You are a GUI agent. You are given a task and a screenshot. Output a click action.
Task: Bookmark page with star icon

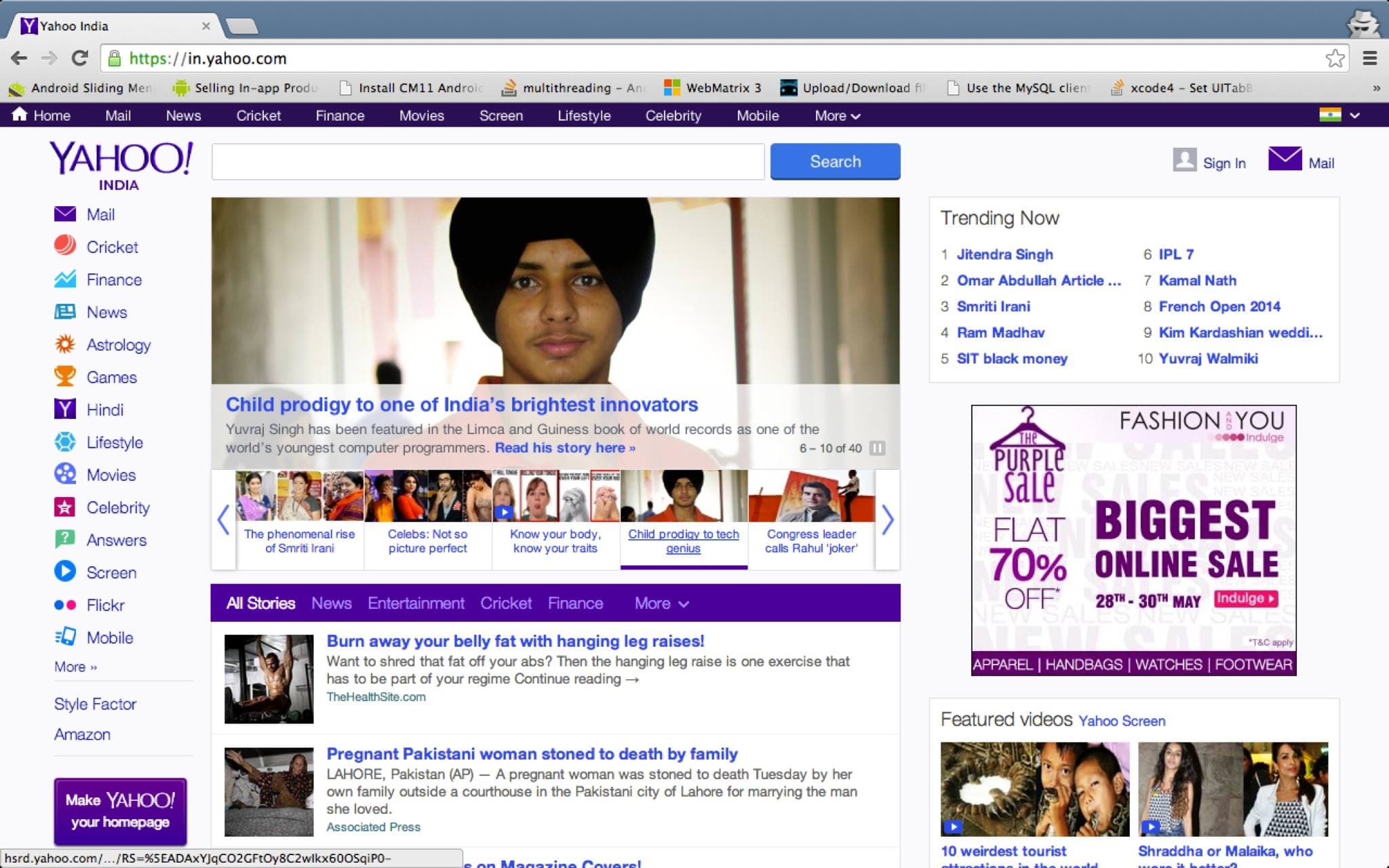1335,58
